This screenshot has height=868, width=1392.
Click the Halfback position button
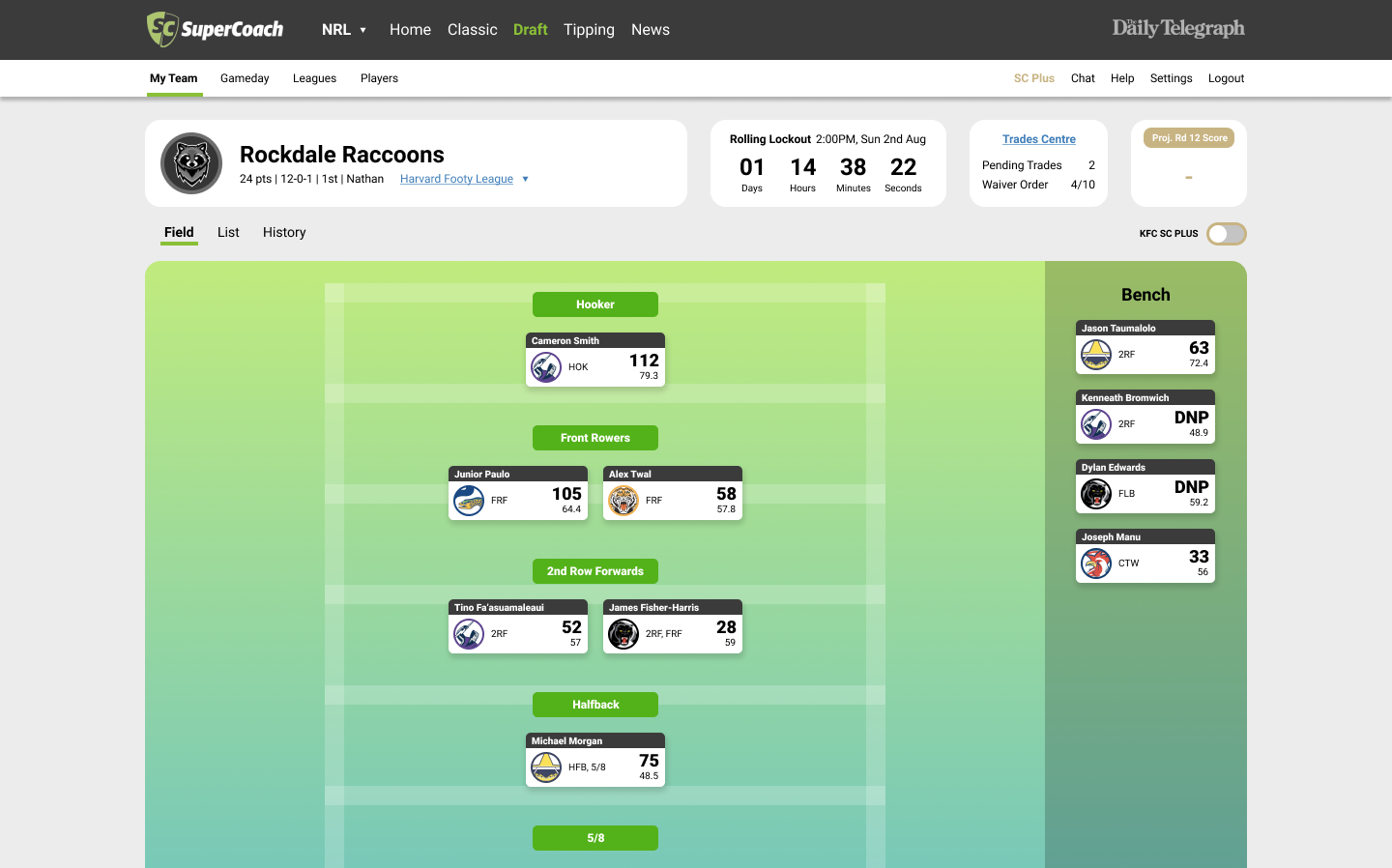595,705
